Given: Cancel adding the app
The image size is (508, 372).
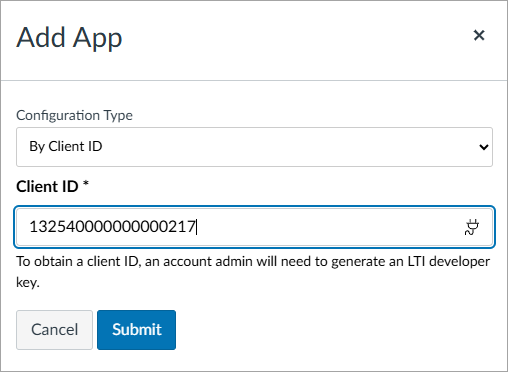Looking at the screenshot, I should (54, 330).
